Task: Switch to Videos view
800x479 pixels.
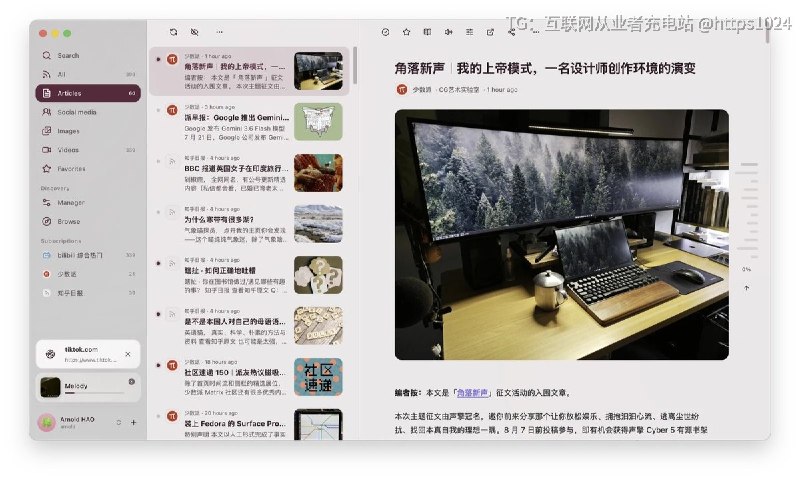Action: tap(88, 150)
